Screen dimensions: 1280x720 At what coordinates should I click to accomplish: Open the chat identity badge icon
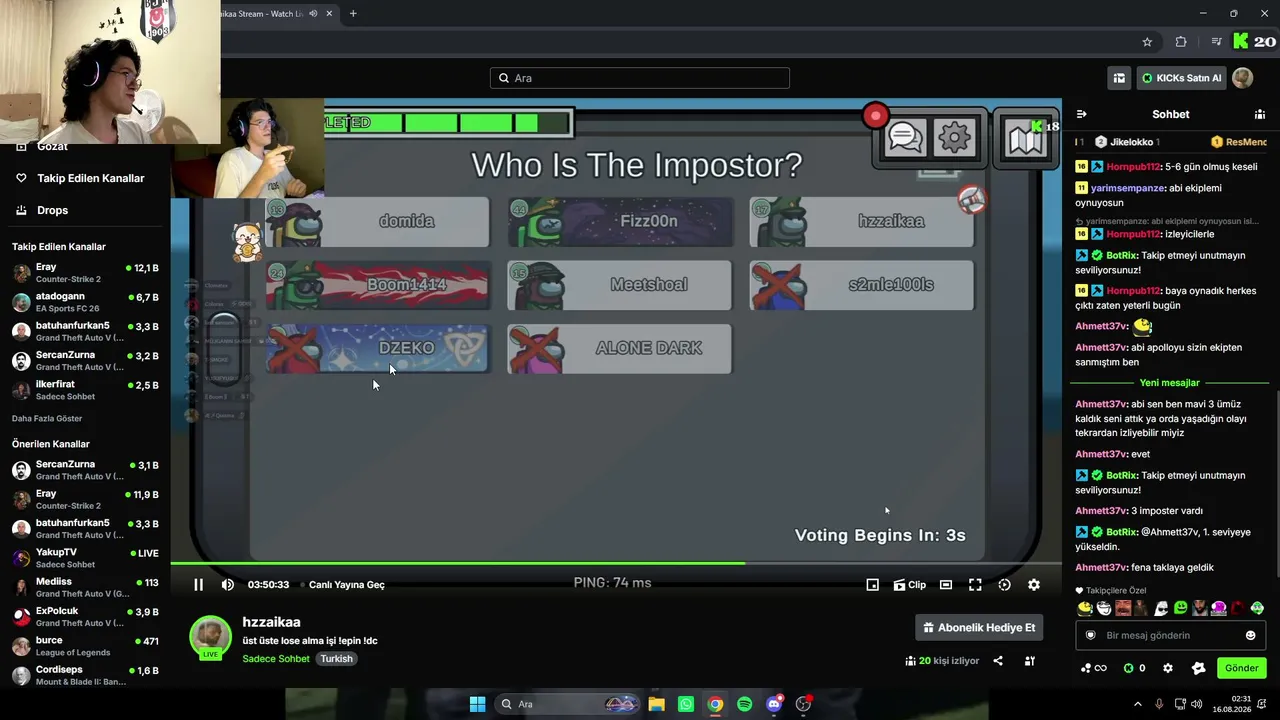tap(1091, 635)
